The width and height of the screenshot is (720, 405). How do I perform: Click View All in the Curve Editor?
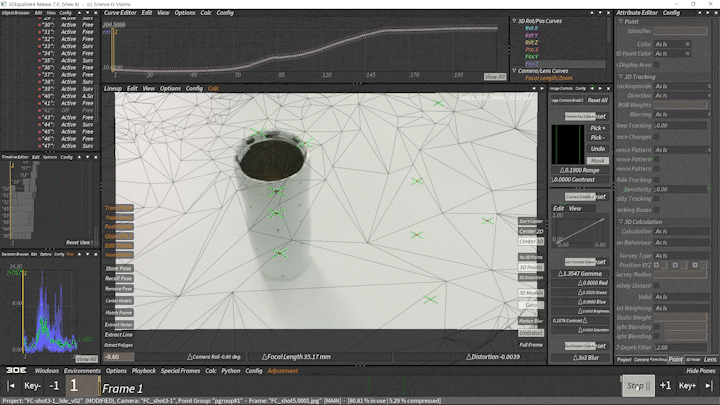[495, 77]
